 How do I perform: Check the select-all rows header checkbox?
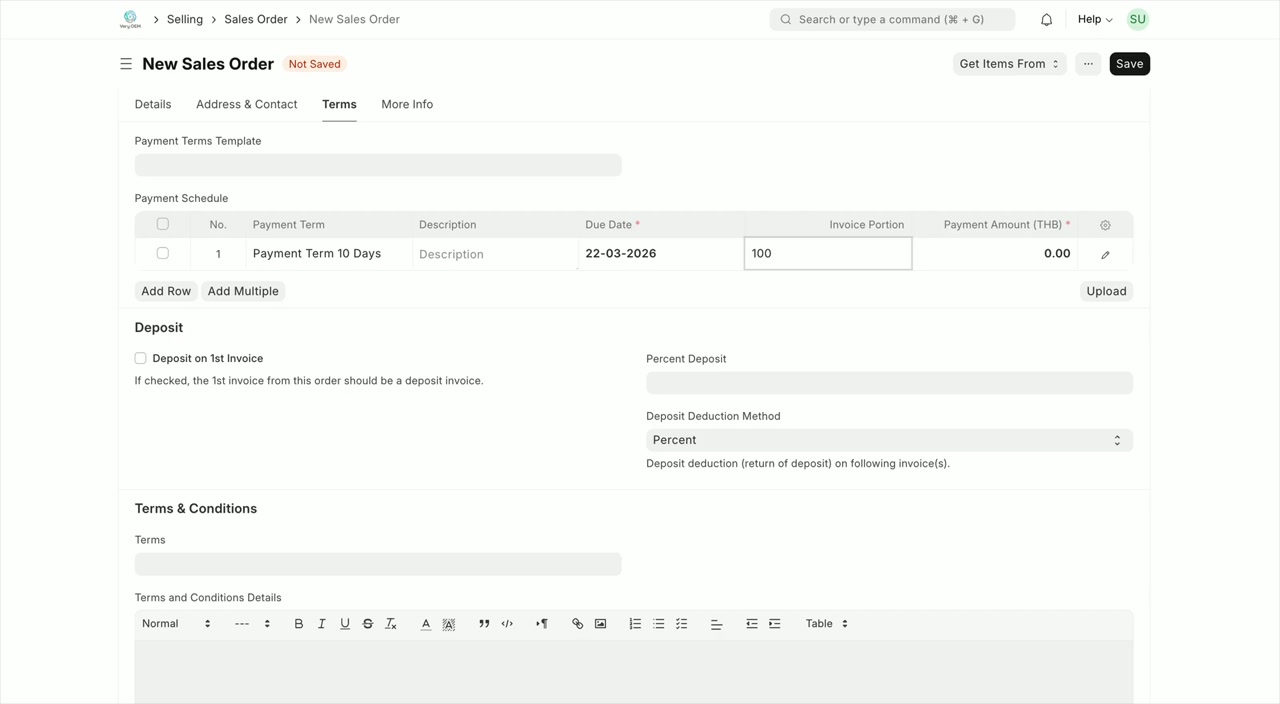click(x=163, y=224)
